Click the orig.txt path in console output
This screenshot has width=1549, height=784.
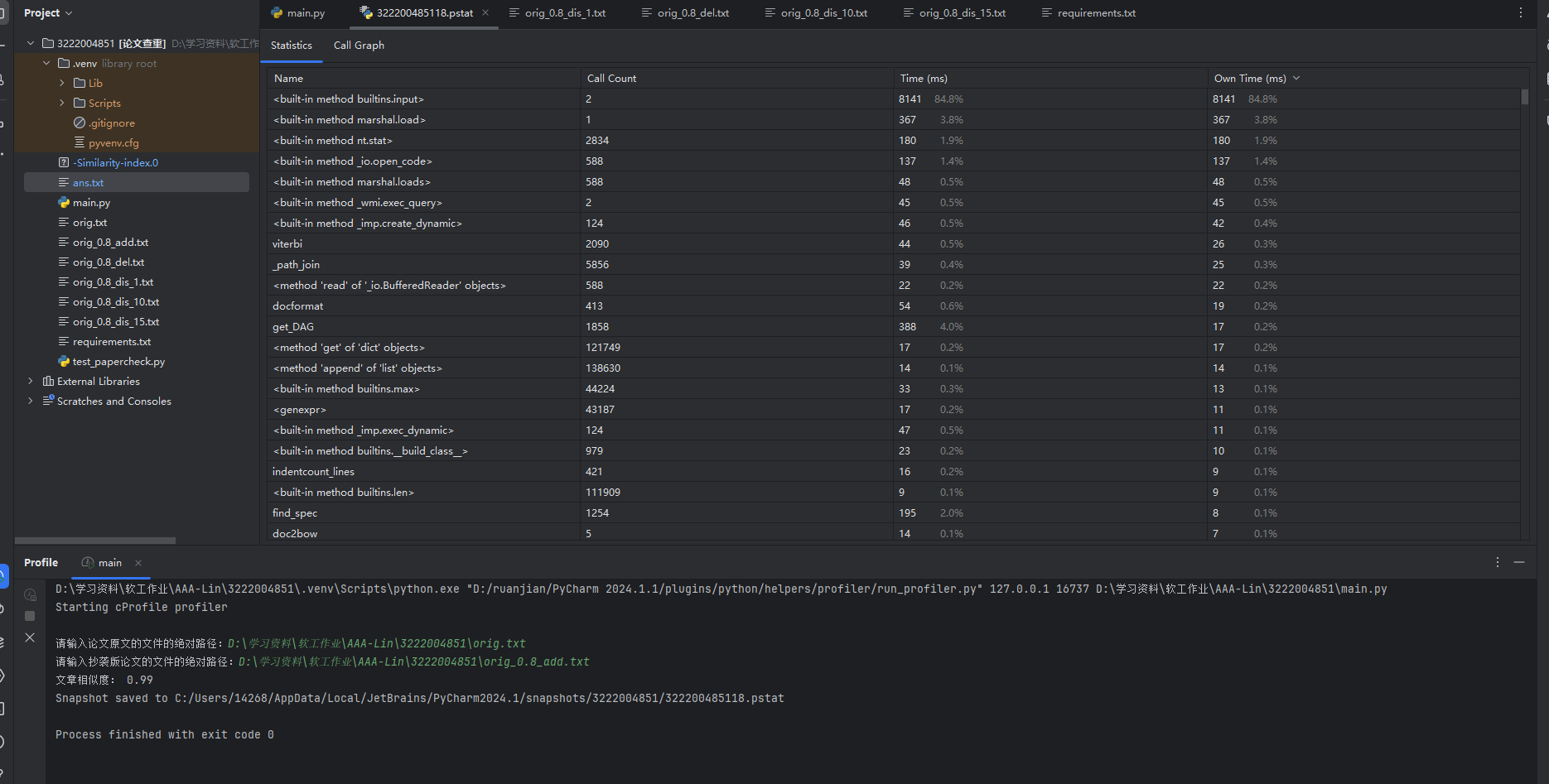tap(377, 643)
